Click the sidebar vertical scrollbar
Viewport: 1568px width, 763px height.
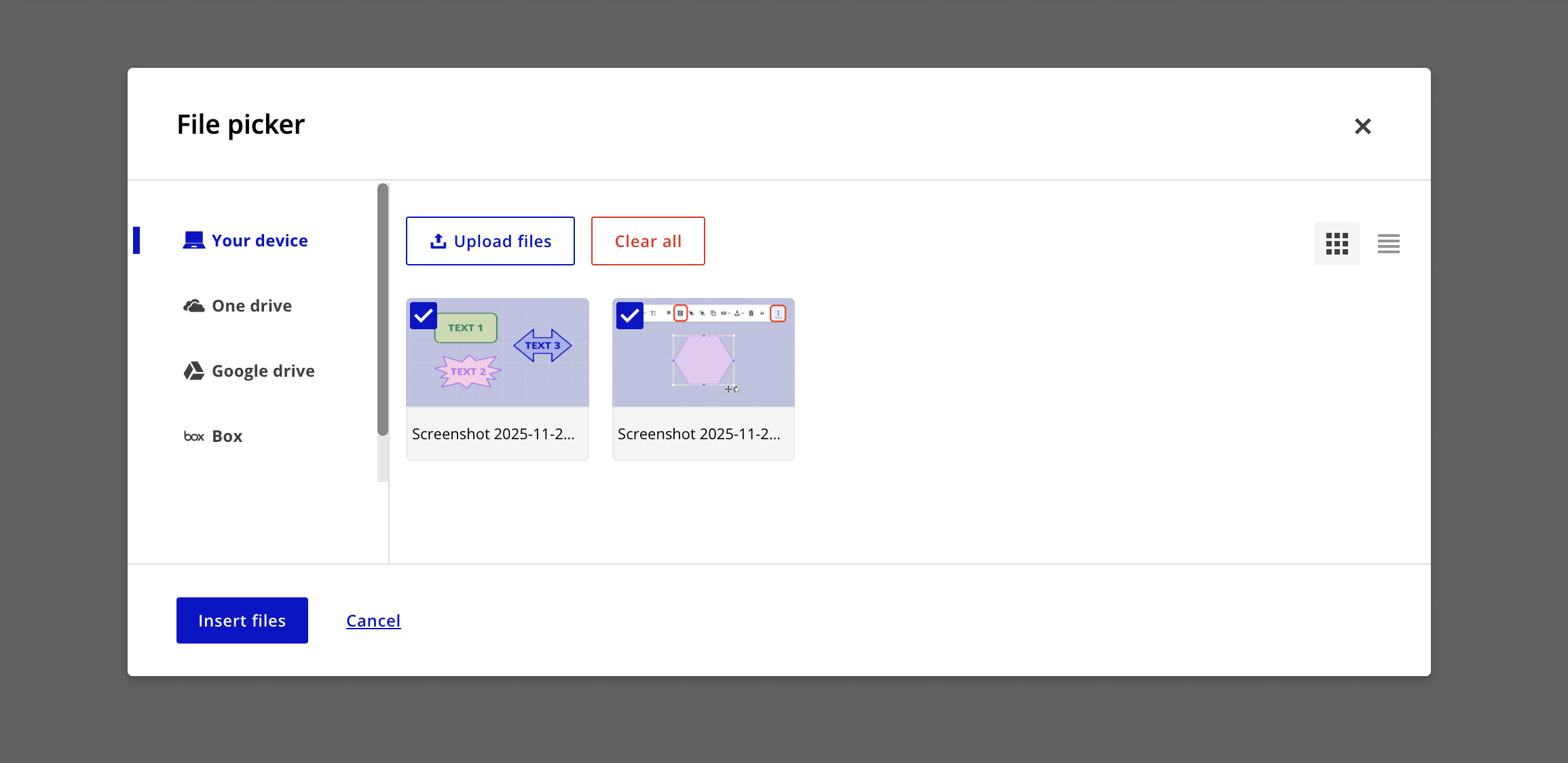point(383,310)
